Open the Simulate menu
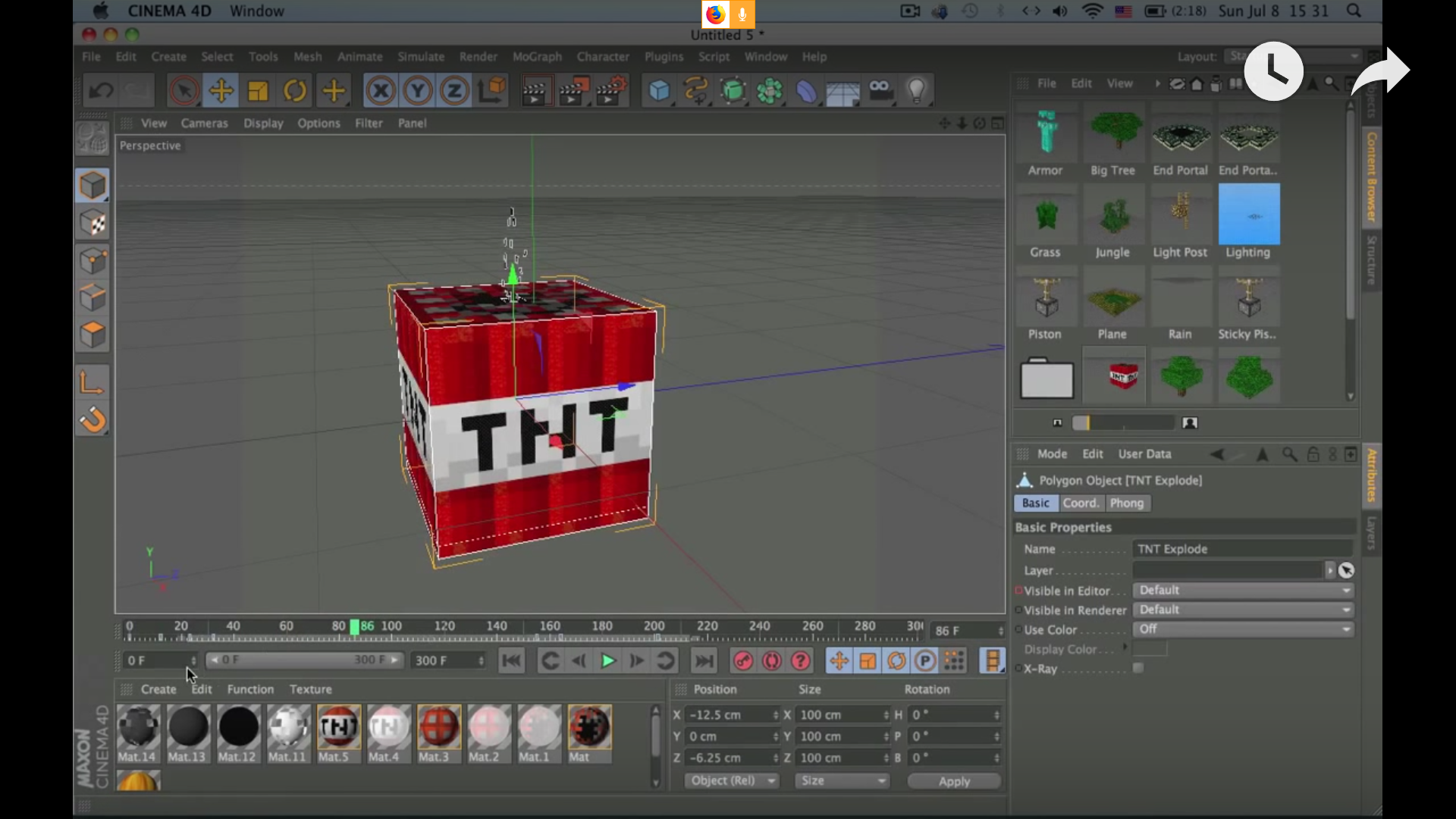Image resolution: width=1456 pixels, height=819 pixels. 421,57
